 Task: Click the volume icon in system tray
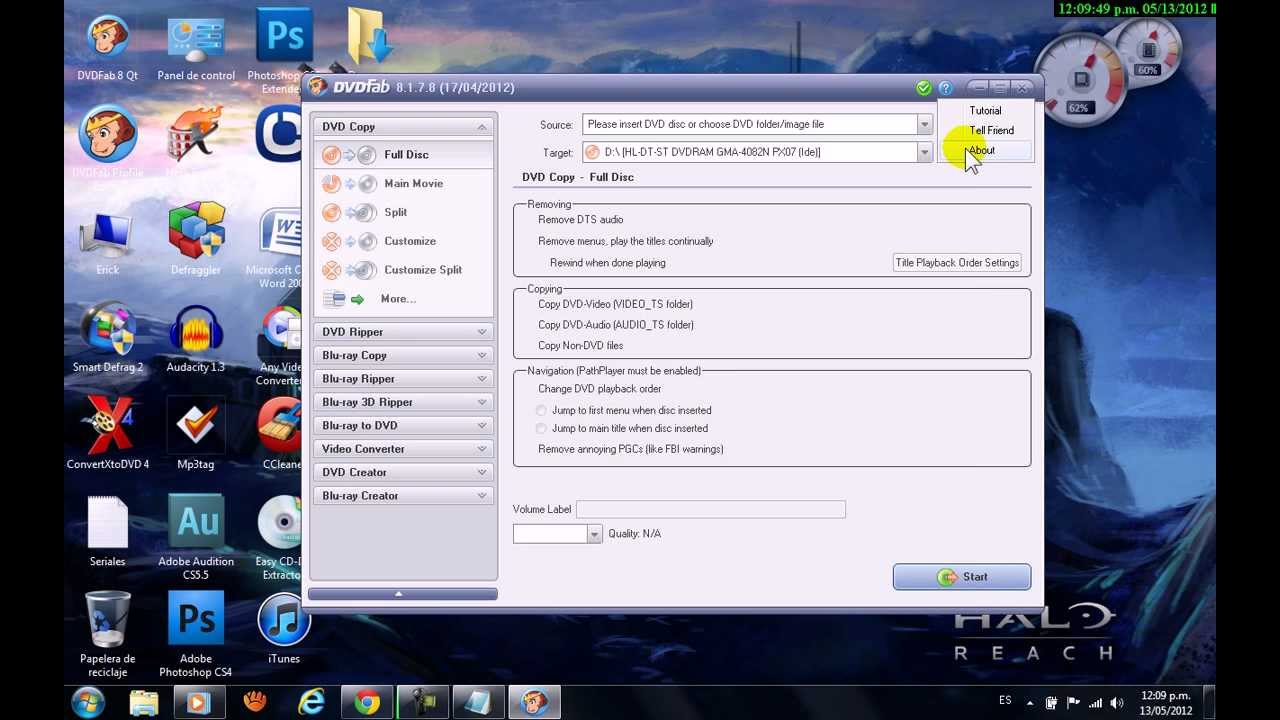[1117, 703]
